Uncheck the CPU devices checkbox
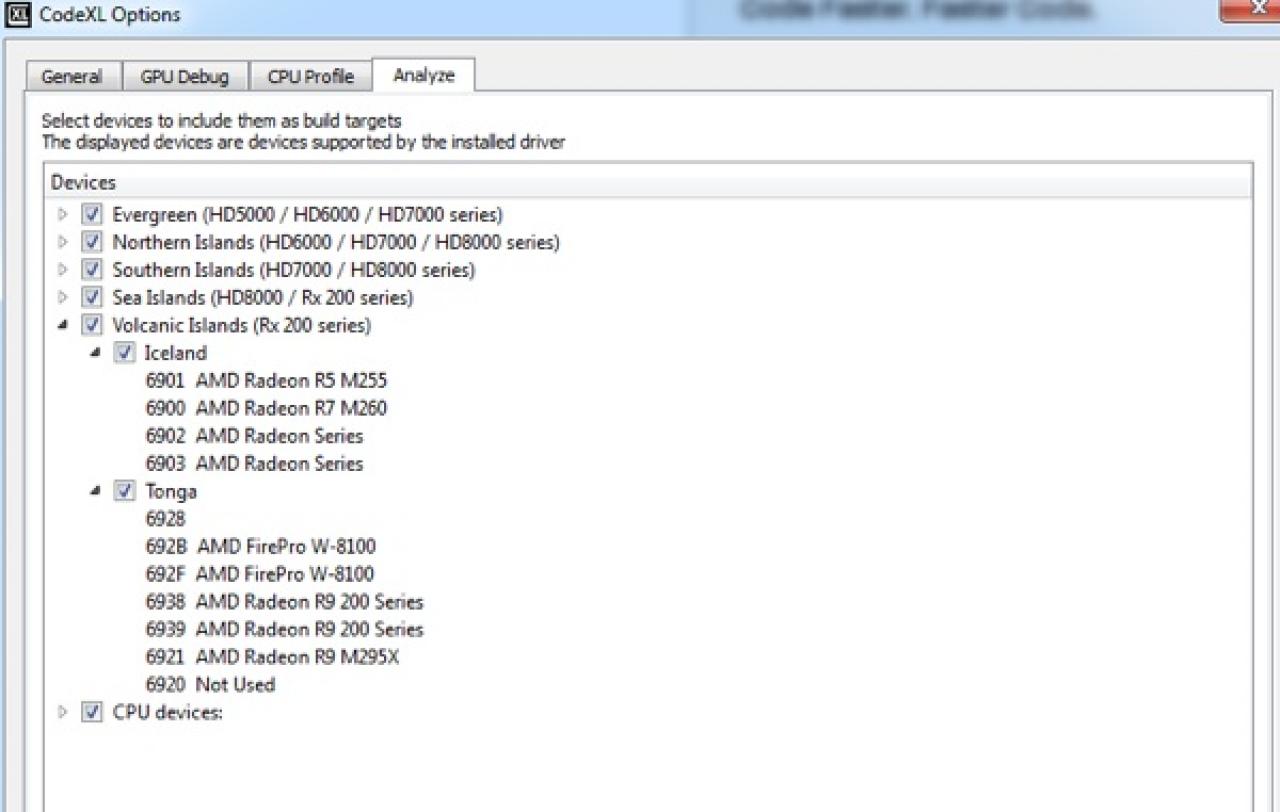Screen dimensions: 1280x812 (x=92, y=712)
